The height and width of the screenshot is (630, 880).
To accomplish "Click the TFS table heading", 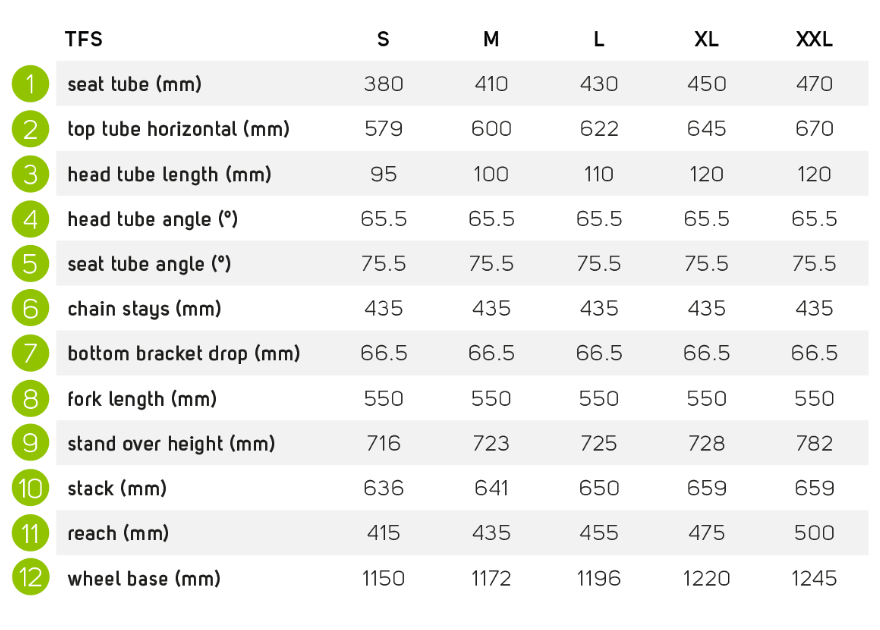I will click(84, 39).
